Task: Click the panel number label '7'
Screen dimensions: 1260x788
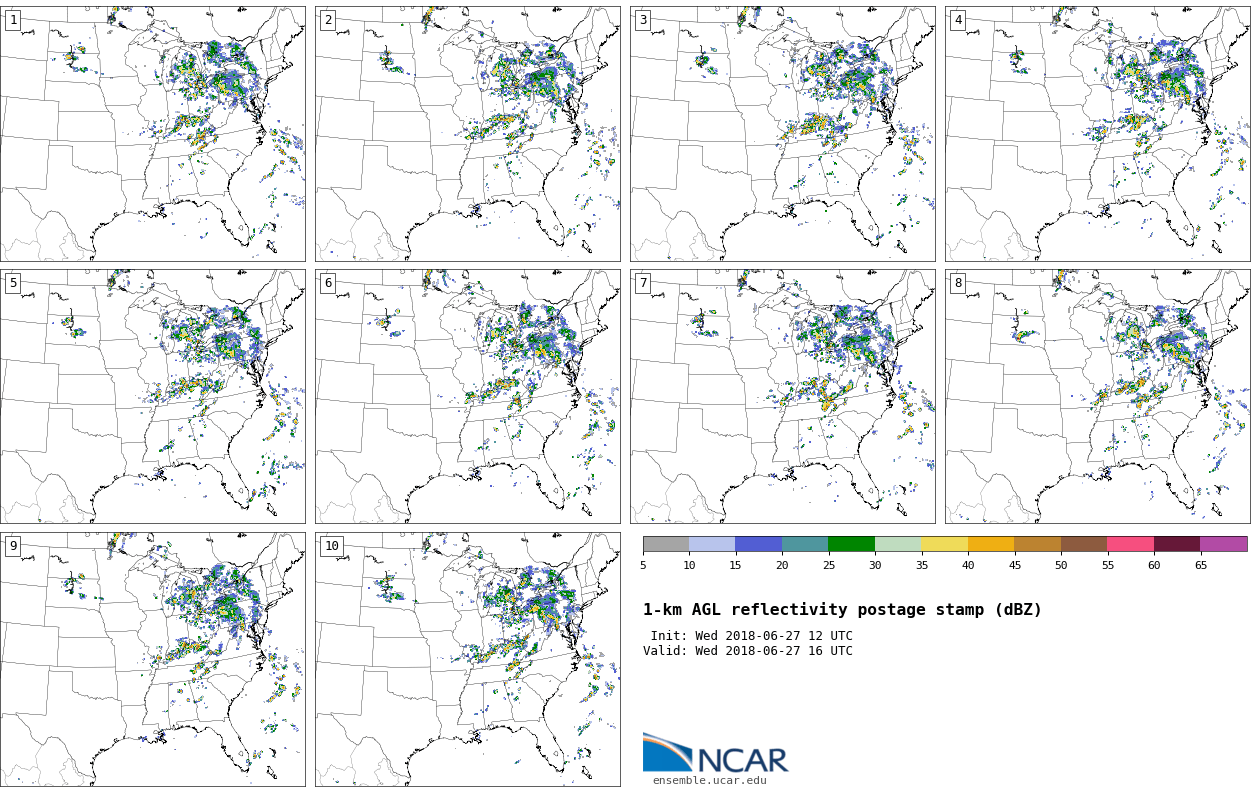Action: coord(643,283)
